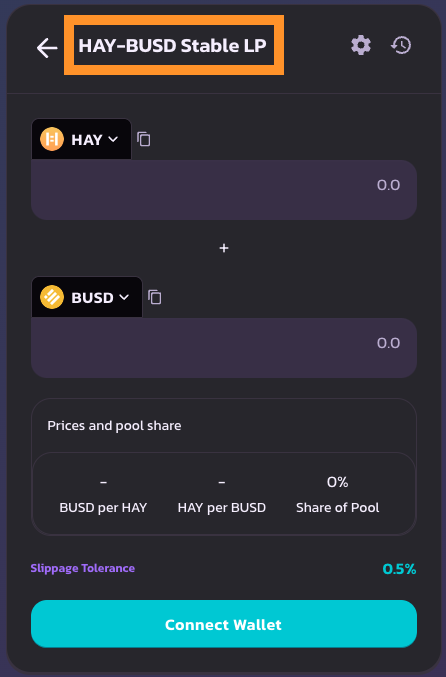The height and width of the screenshot is (677, 446).
Task: Click the Prices and pool share heading
Action: coord(114,426)
